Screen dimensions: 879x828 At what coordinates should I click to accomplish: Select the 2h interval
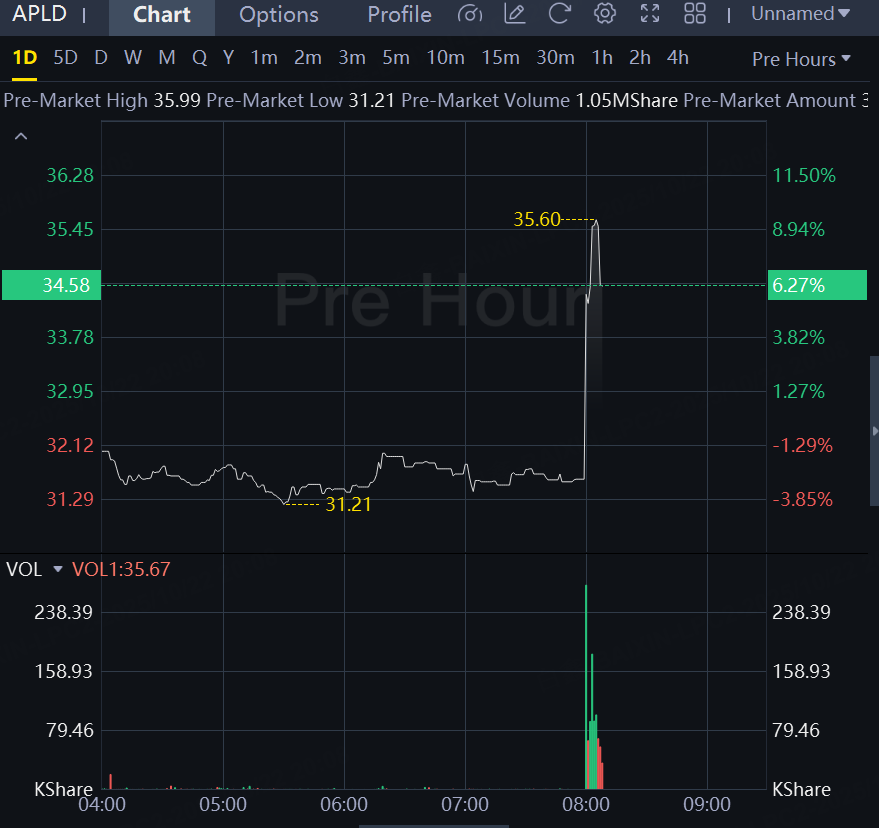(x=640, y=58)
